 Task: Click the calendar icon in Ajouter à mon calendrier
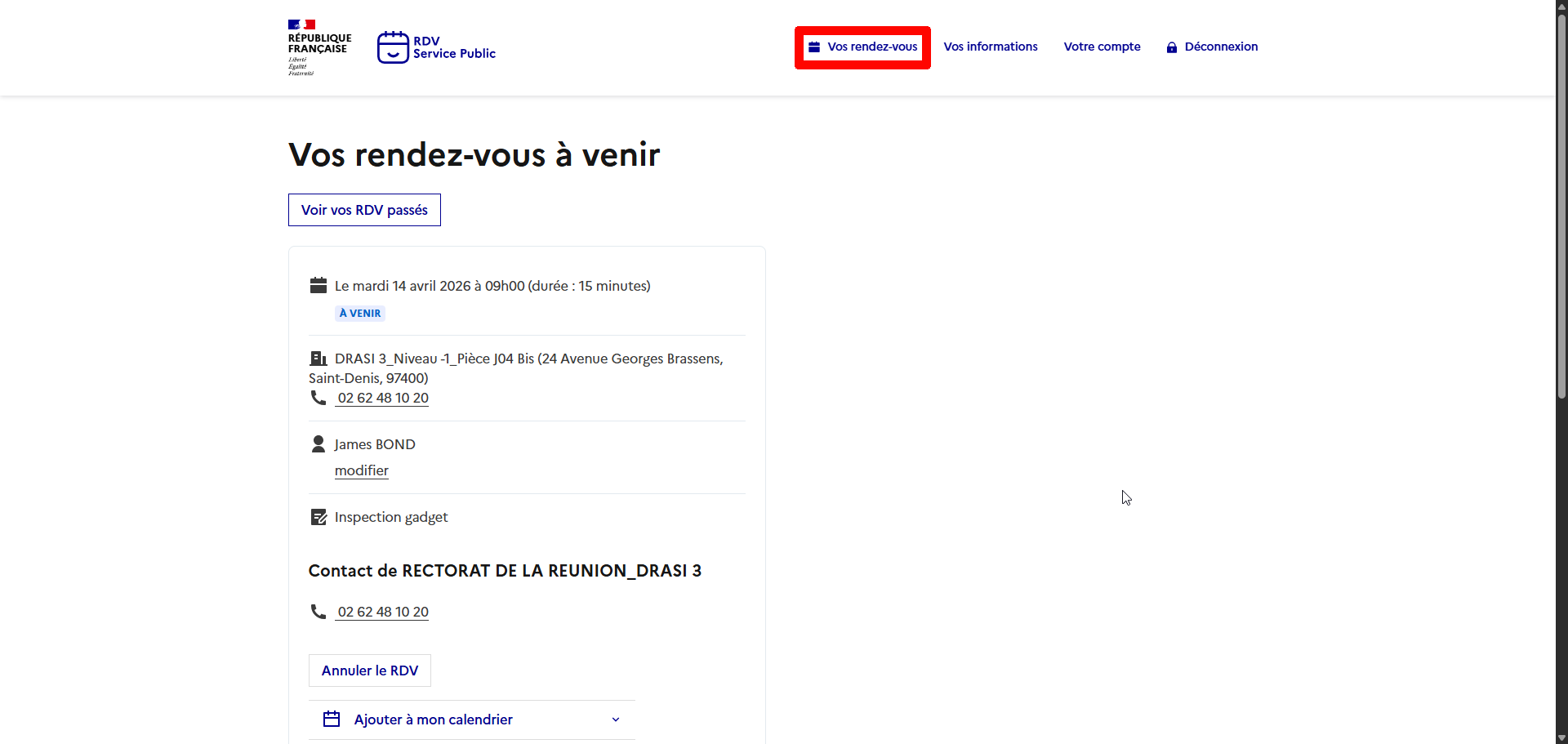(x=332, y=719)
